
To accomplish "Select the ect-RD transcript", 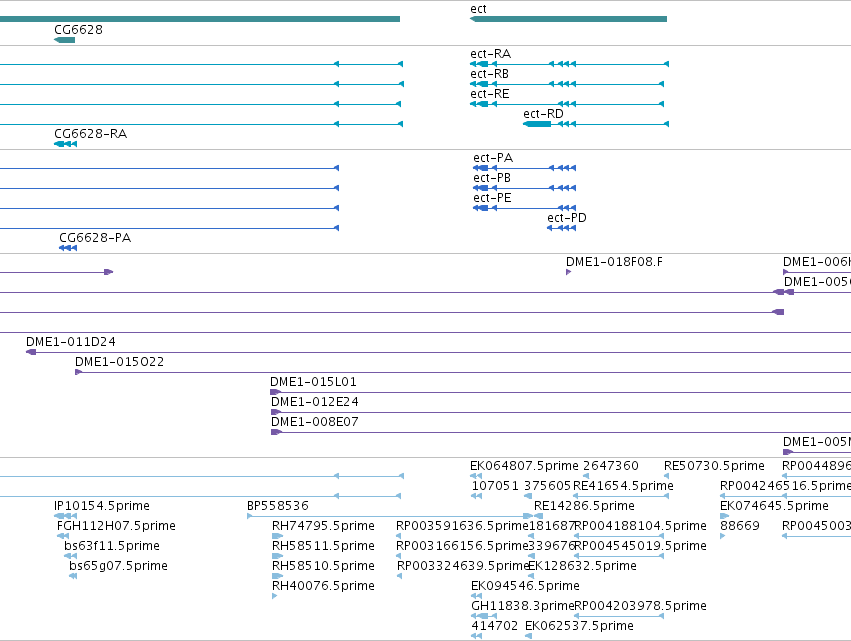I will point(596,124).
